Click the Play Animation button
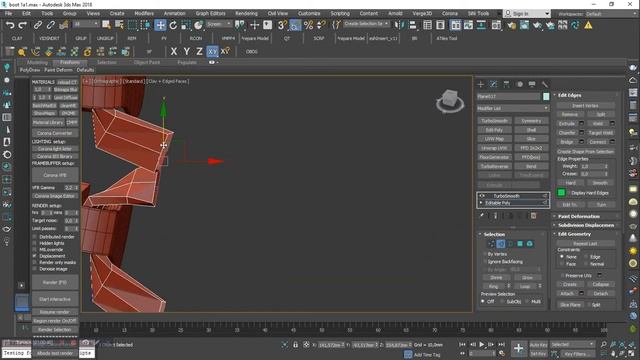The width and height of the screenshot is (640, 360). coord(482,344)
